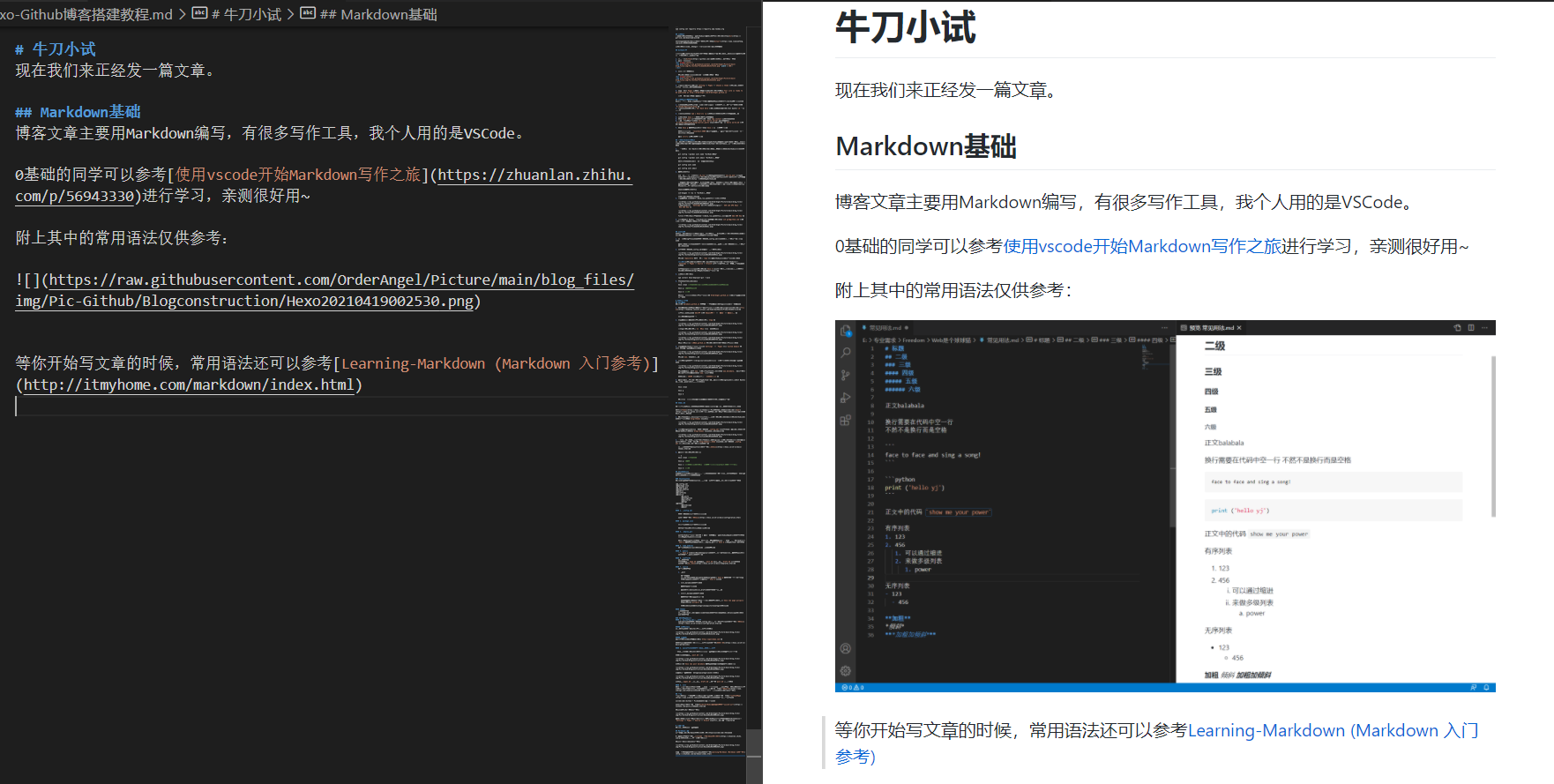Image resolution: width=1554 pixels, height=784 pixels.
Task: Click the '博客文章主要用Markdown编写' paragraph in preview
Action: (1125, 202)
